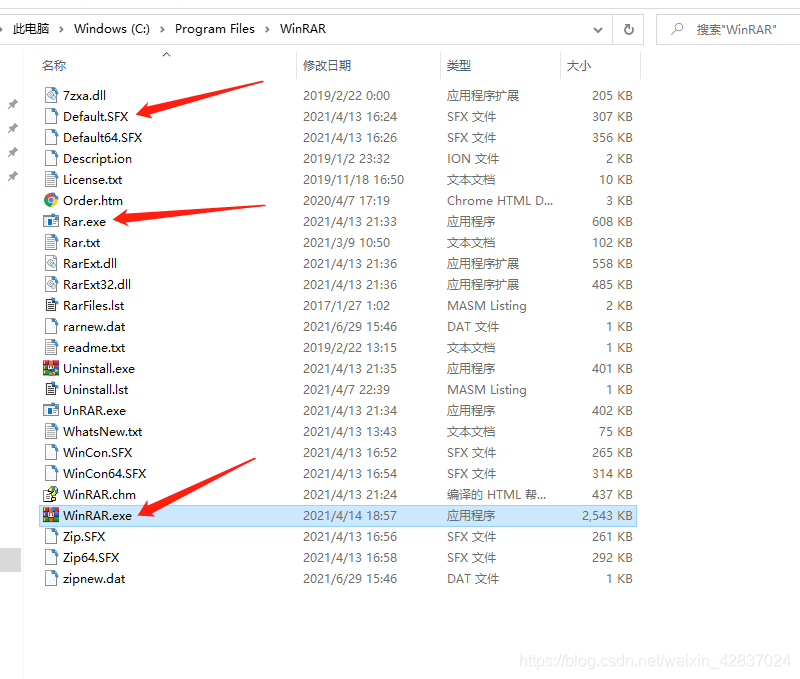This screenshot has height=679, width=800.
Task: Click the 2,543 KB size cell
Action: pyautogui.click(x=607, y=515)
